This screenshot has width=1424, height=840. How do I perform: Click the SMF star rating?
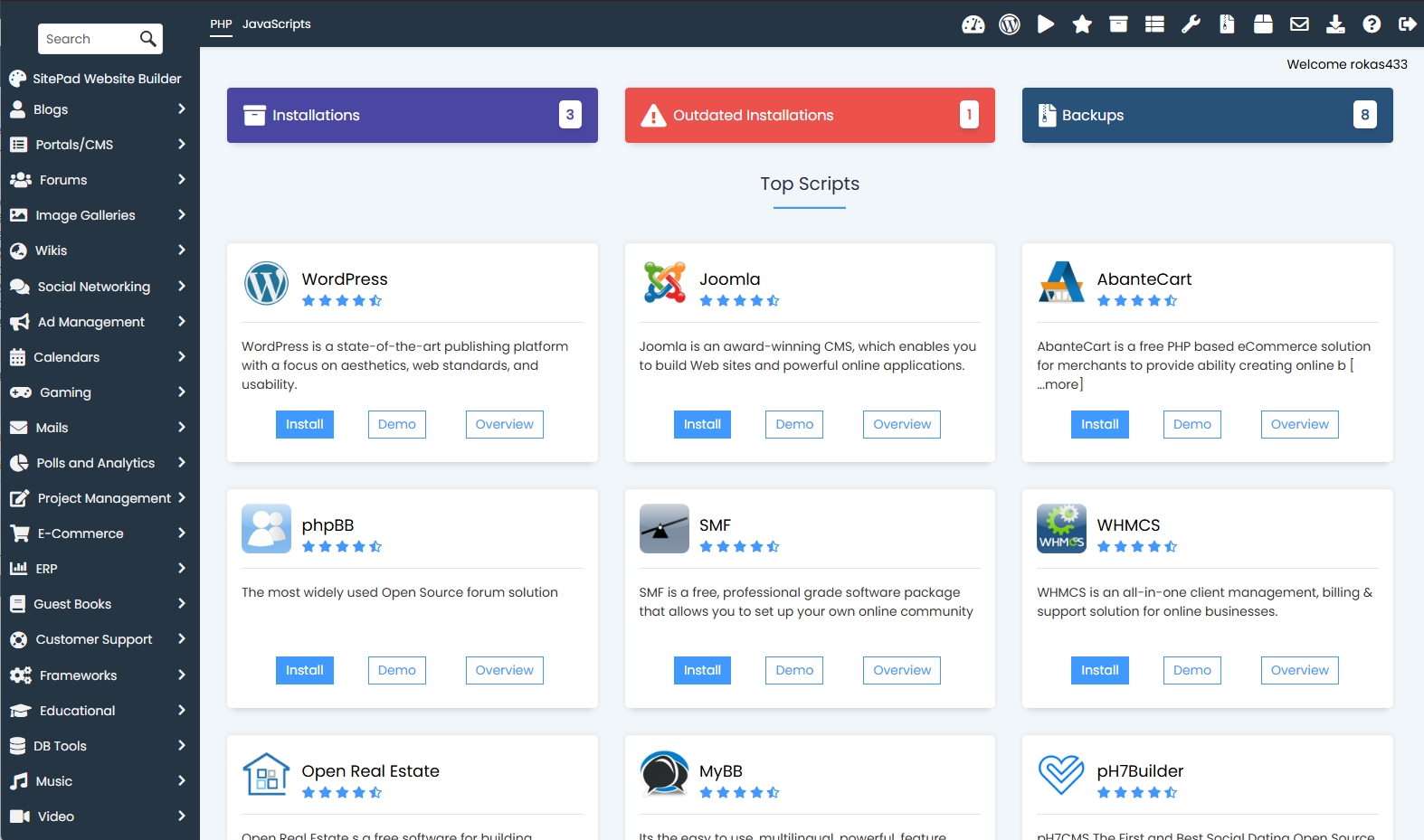[x=740, y=547]
